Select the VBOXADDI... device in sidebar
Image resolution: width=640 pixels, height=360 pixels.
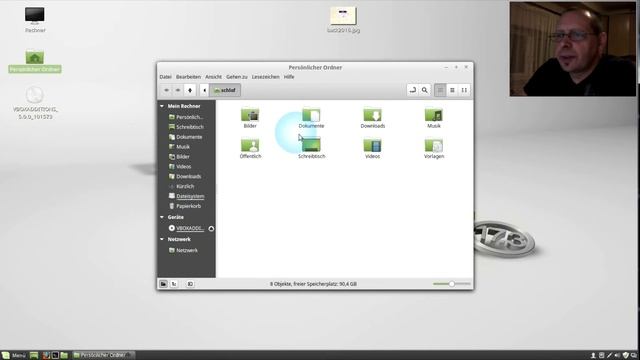(x=186, y=228)
